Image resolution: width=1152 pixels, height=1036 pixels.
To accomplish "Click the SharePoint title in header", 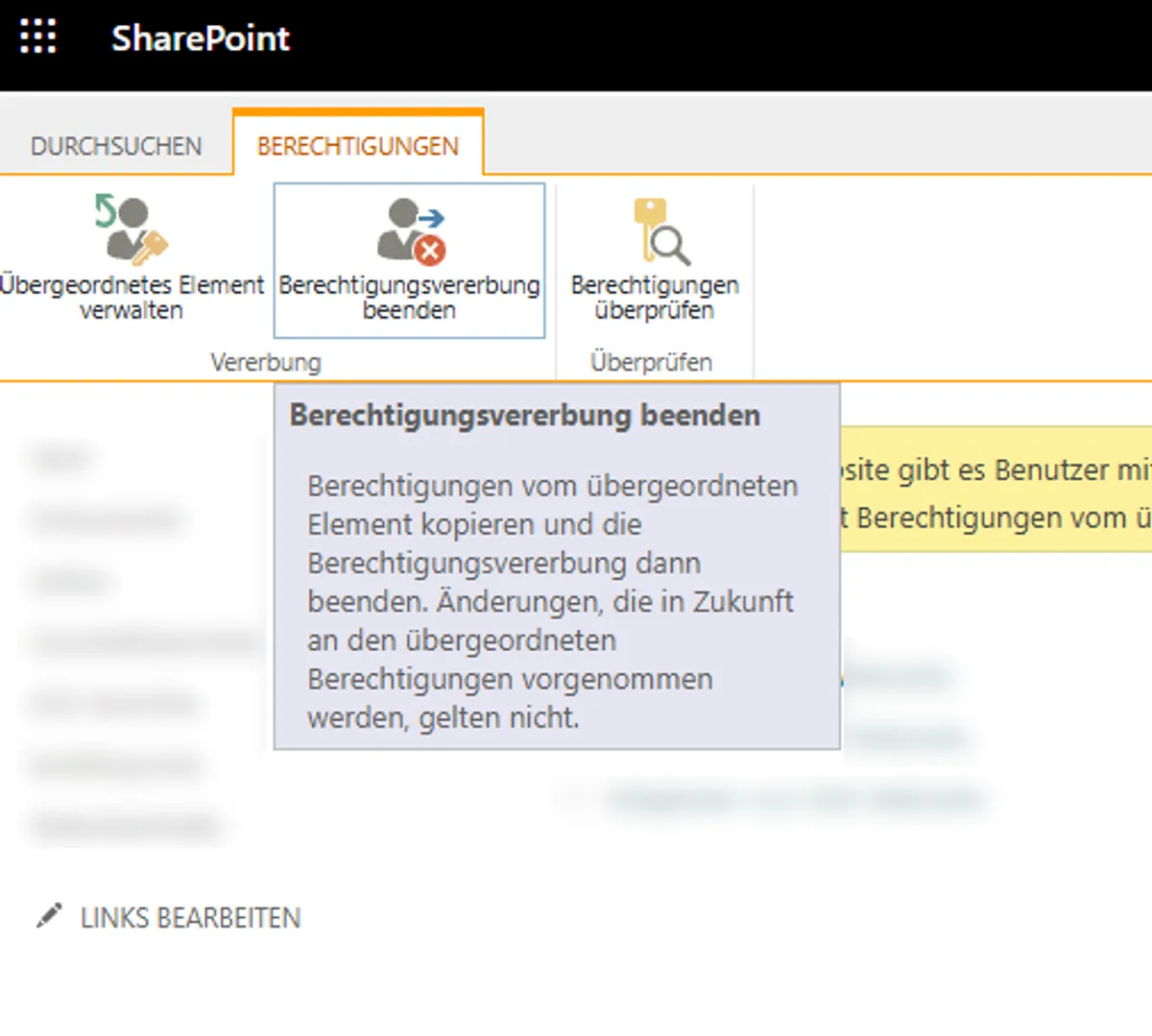I will coord(200,38).
